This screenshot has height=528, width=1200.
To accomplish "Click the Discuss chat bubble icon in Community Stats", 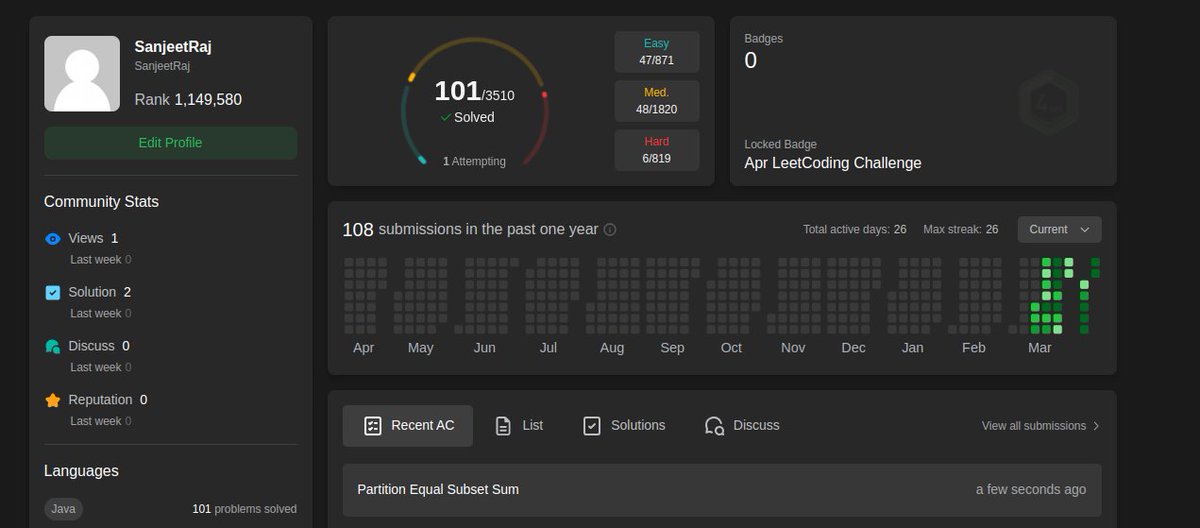I will pyautogui.click(x=53, y=346).
